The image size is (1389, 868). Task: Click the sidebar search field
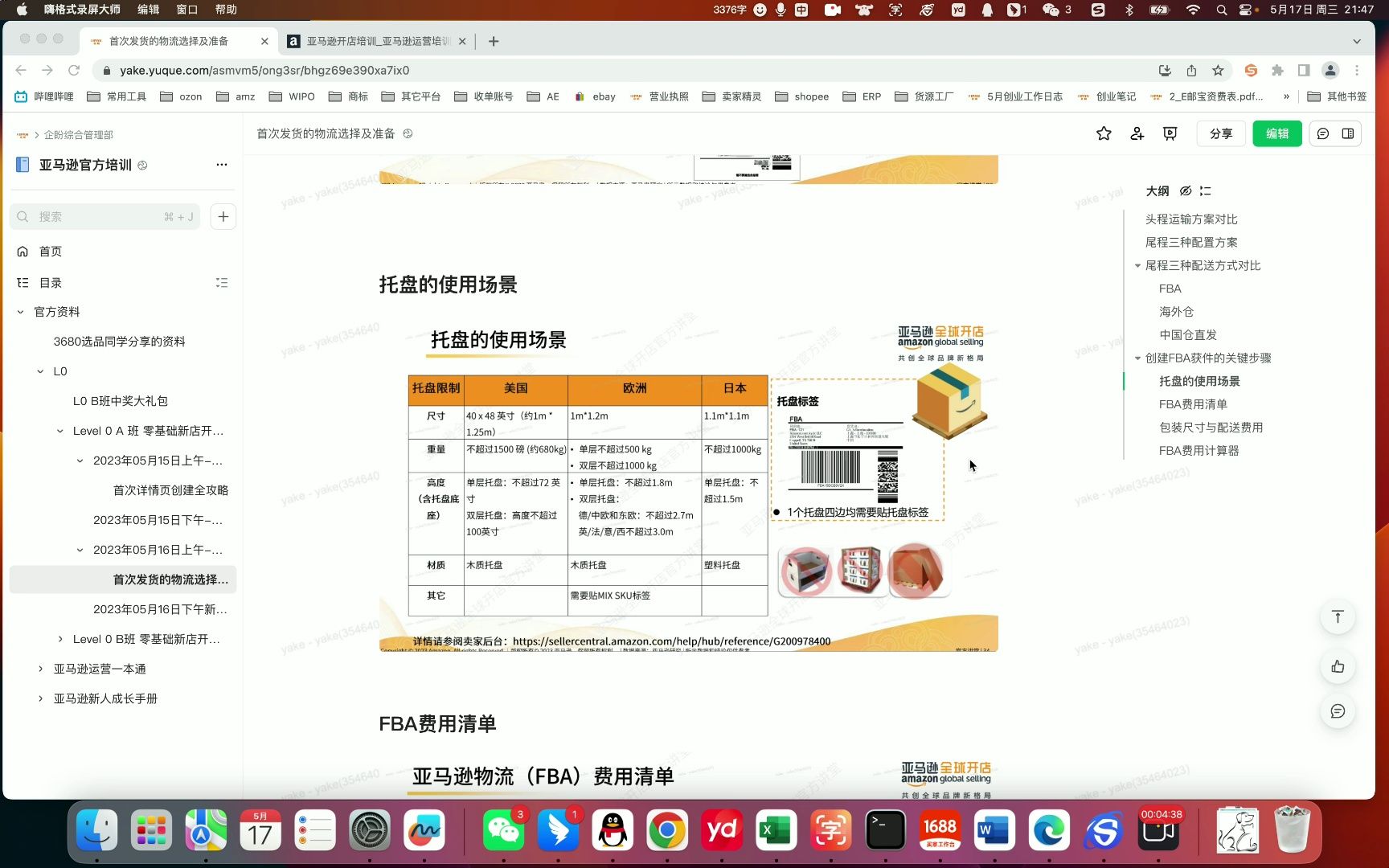coord(104,216)
